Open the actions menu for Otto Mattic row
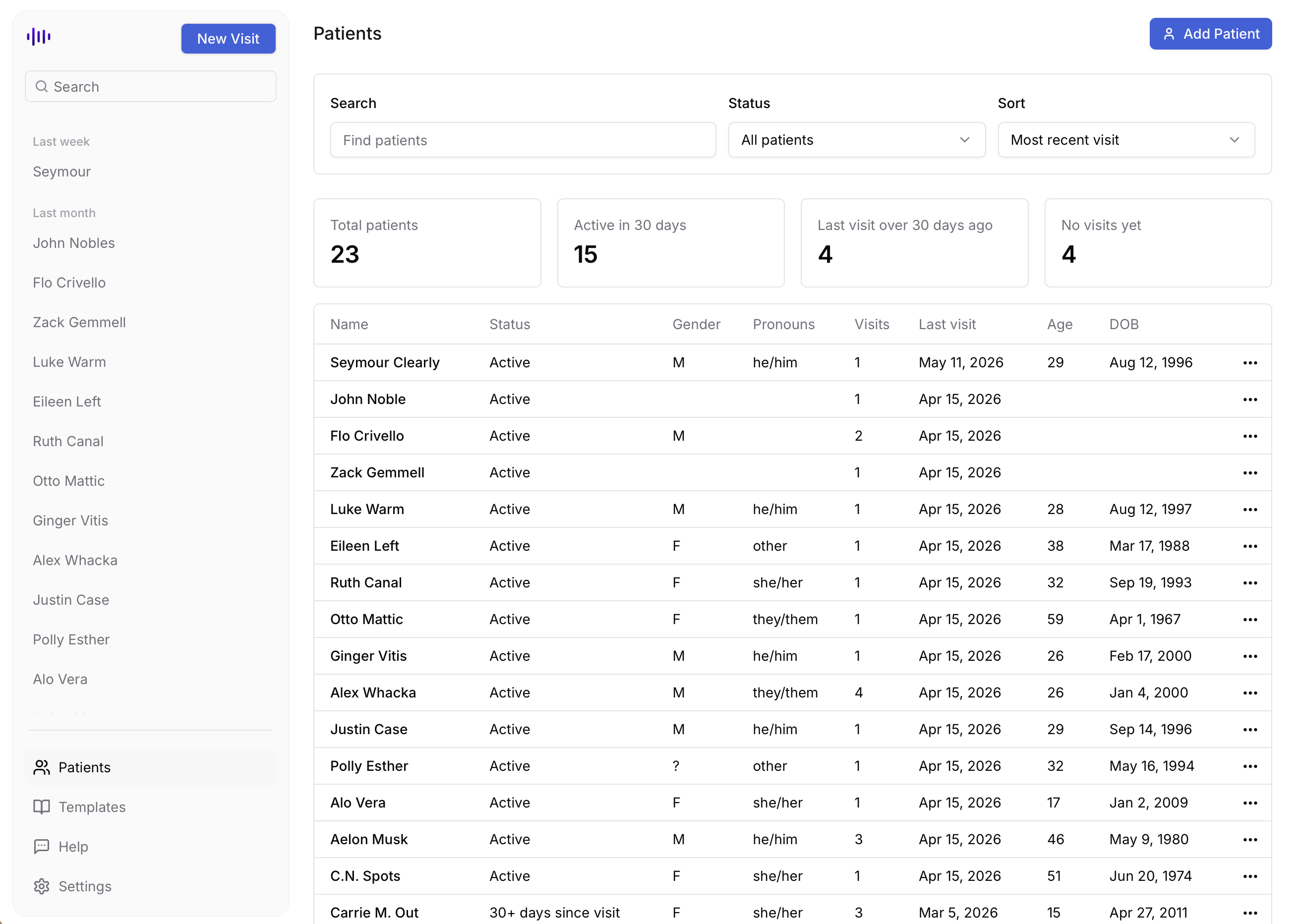 1249,620
